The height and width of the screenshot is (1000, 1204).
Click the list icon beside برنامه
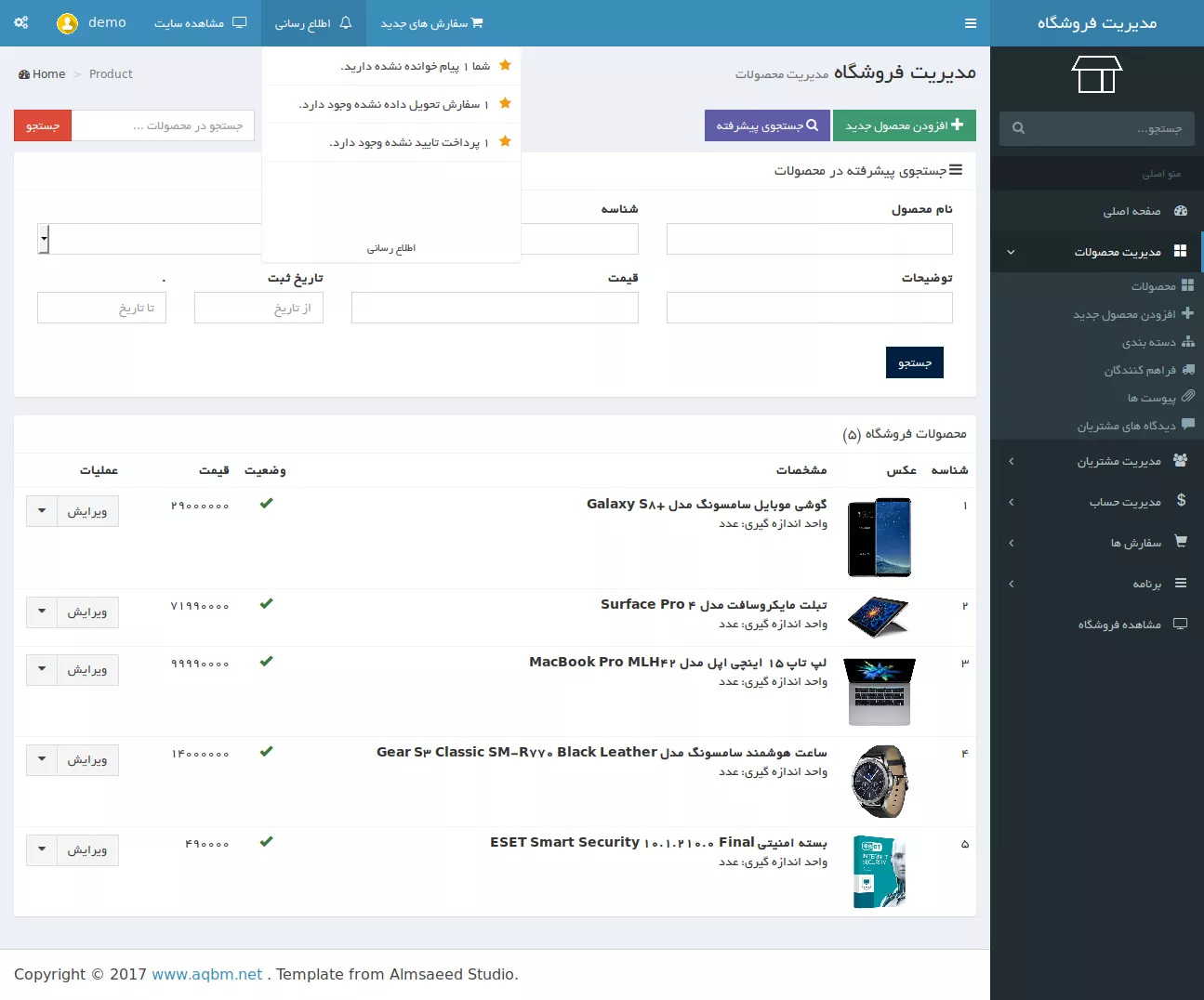[1181, 583]
